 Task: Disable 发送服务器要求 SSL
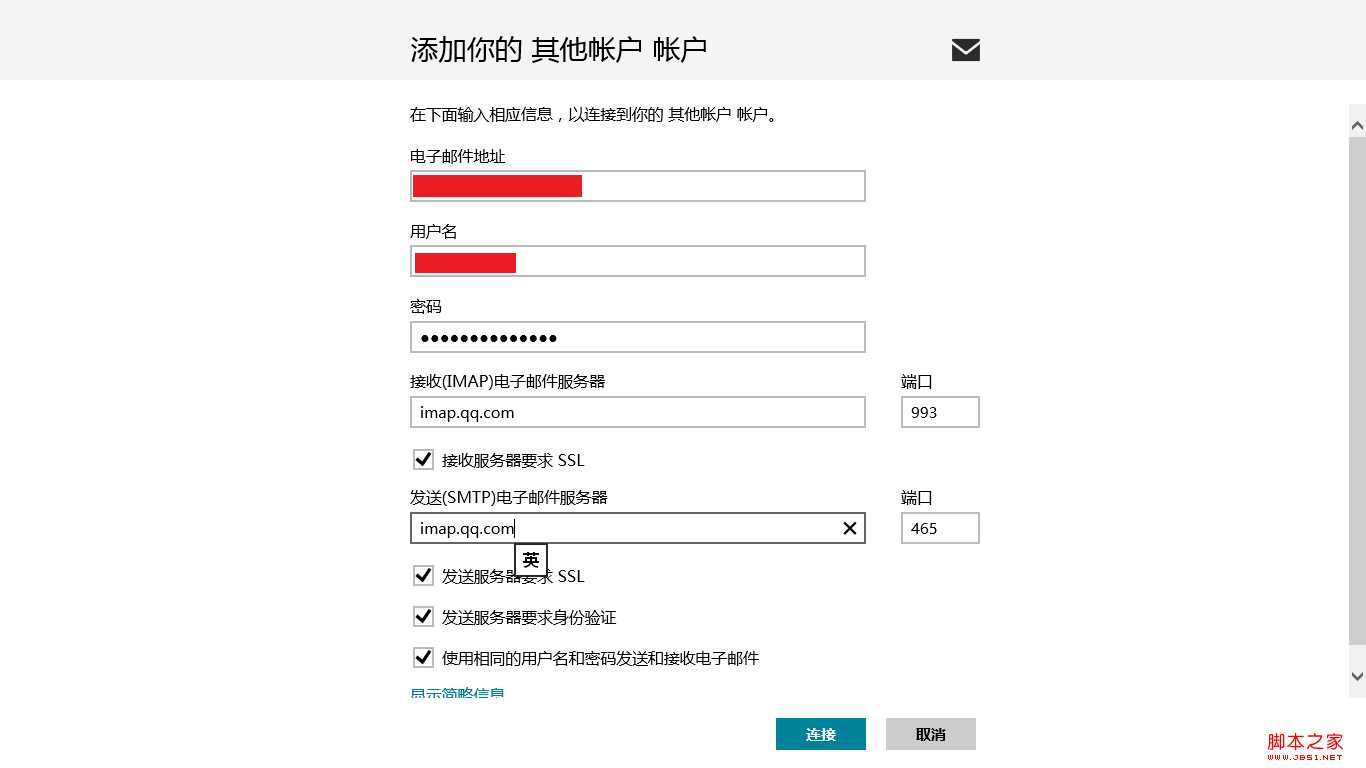coord(422,575)
